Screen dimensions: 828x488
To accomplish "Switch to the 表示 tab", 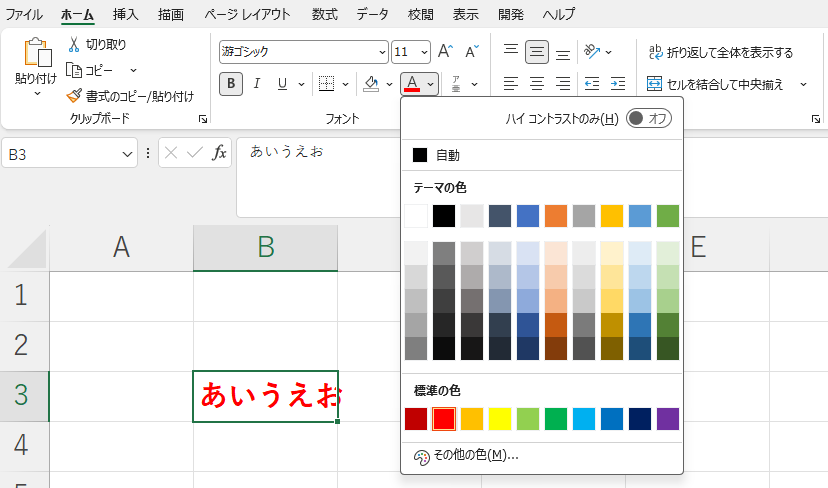I will (x=465, y=14).
